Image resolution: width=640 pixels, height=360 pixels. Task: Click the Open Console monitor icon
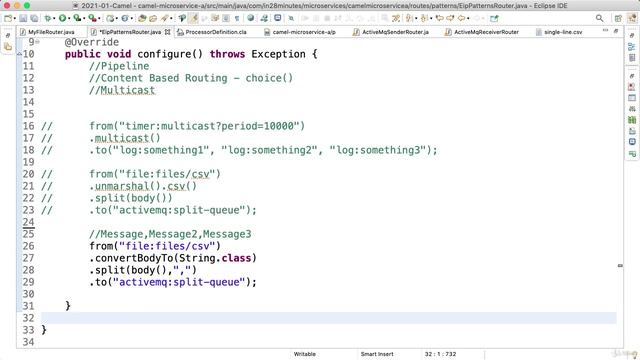pyautogui.click(x=278, y=18)
